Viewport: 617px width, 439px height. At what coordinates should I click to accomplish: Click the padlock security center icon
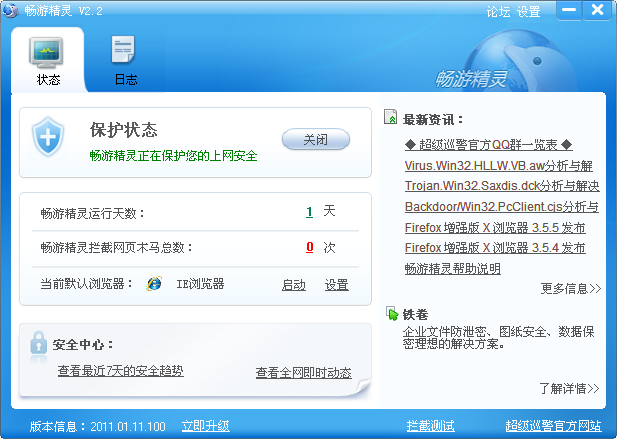(39, 344)
